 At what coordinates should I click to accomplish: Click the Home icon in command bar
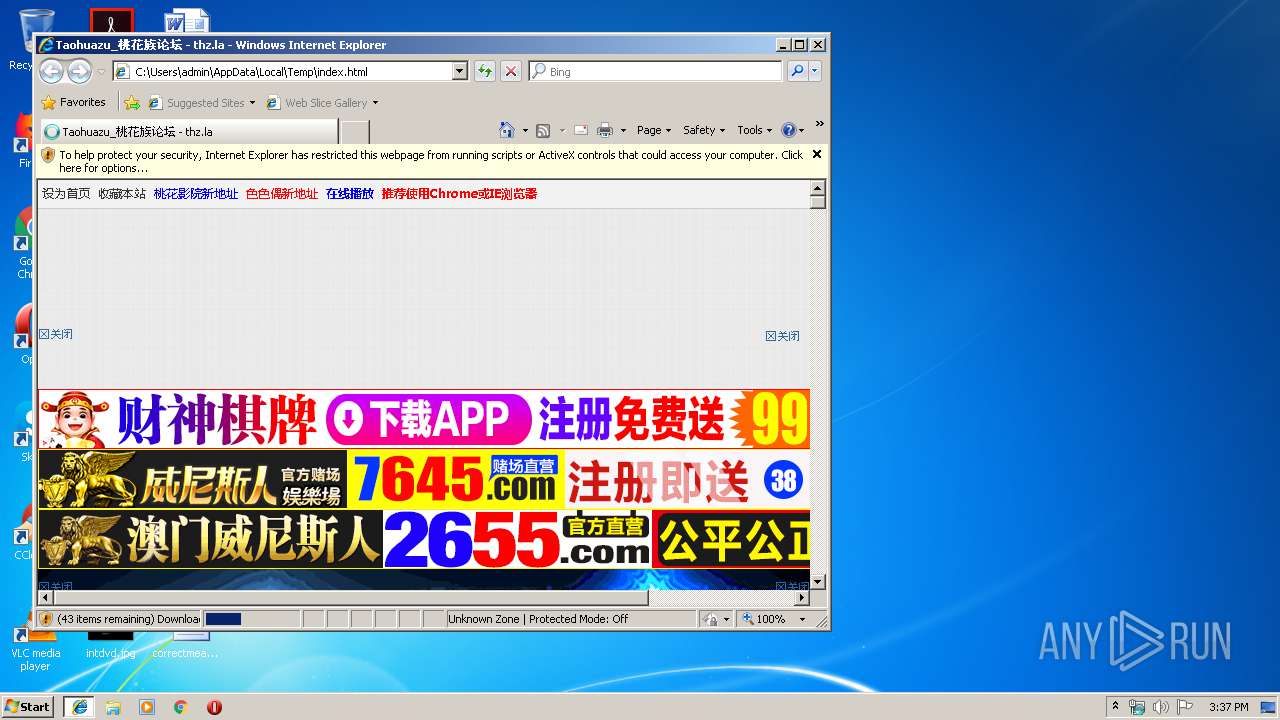[507, 130]
